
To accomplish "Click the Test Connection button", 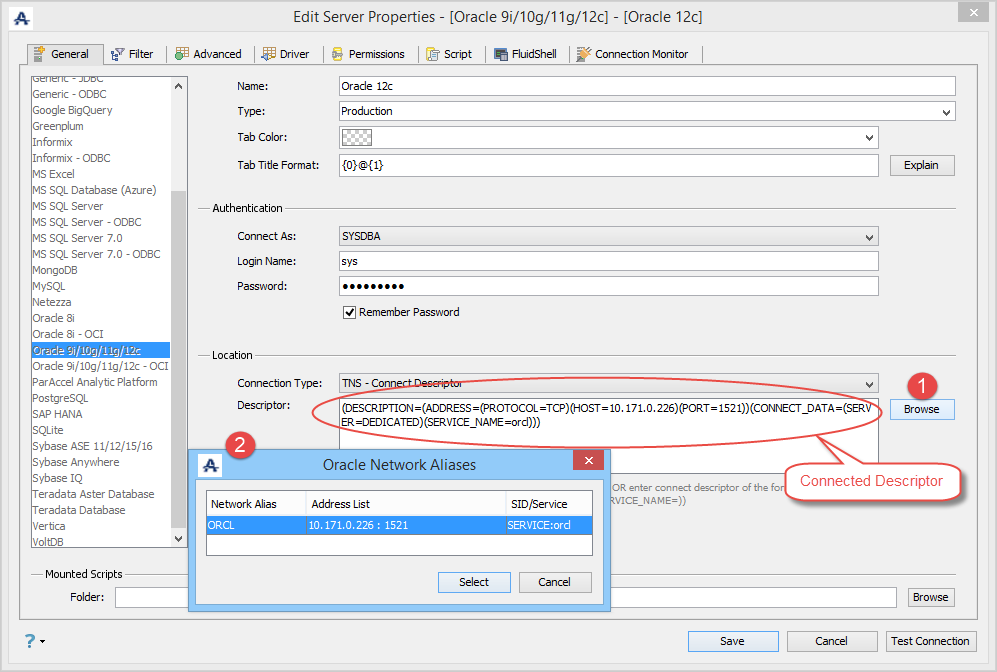I will pyautogui.click(x=930, y=641).
